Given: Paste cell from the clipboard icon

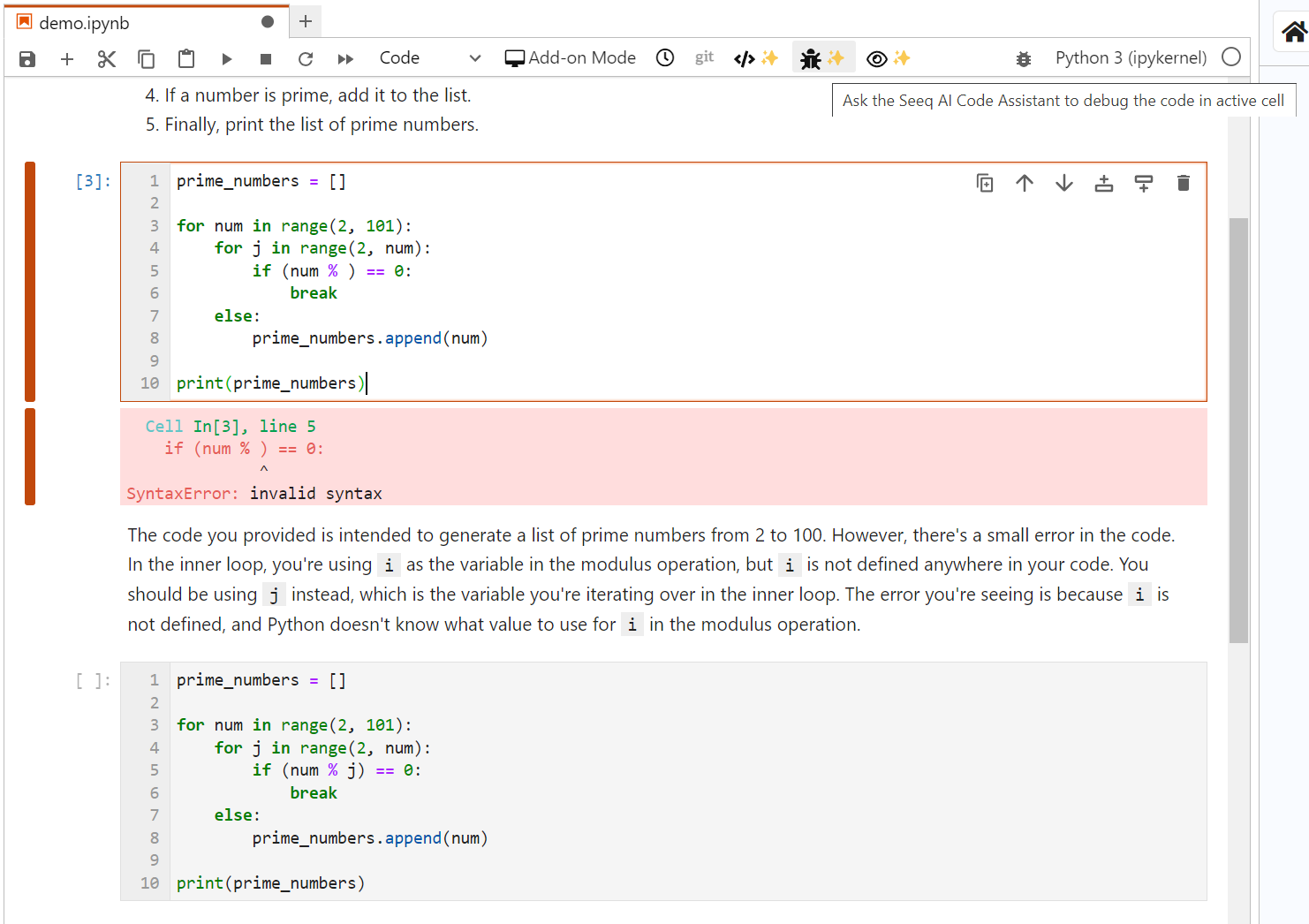Looking at the screenshot, I should [186, 59].
